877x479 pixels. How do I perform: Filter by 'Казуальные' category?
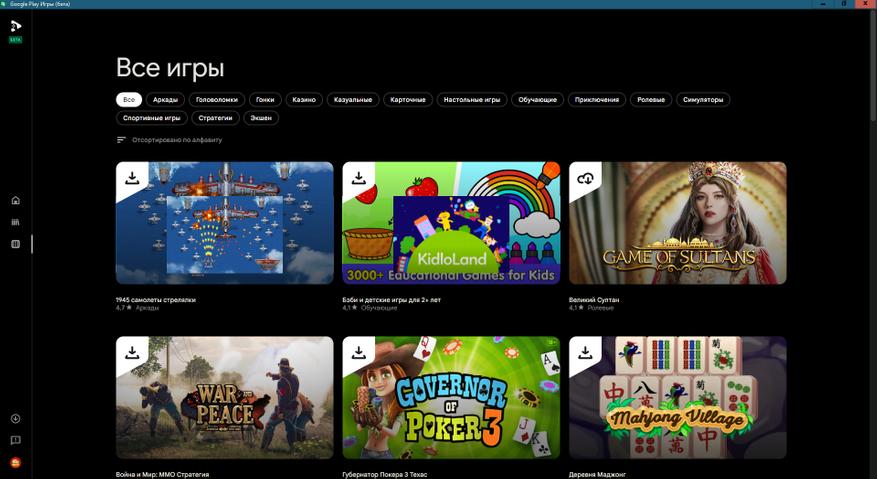[353, 100]
